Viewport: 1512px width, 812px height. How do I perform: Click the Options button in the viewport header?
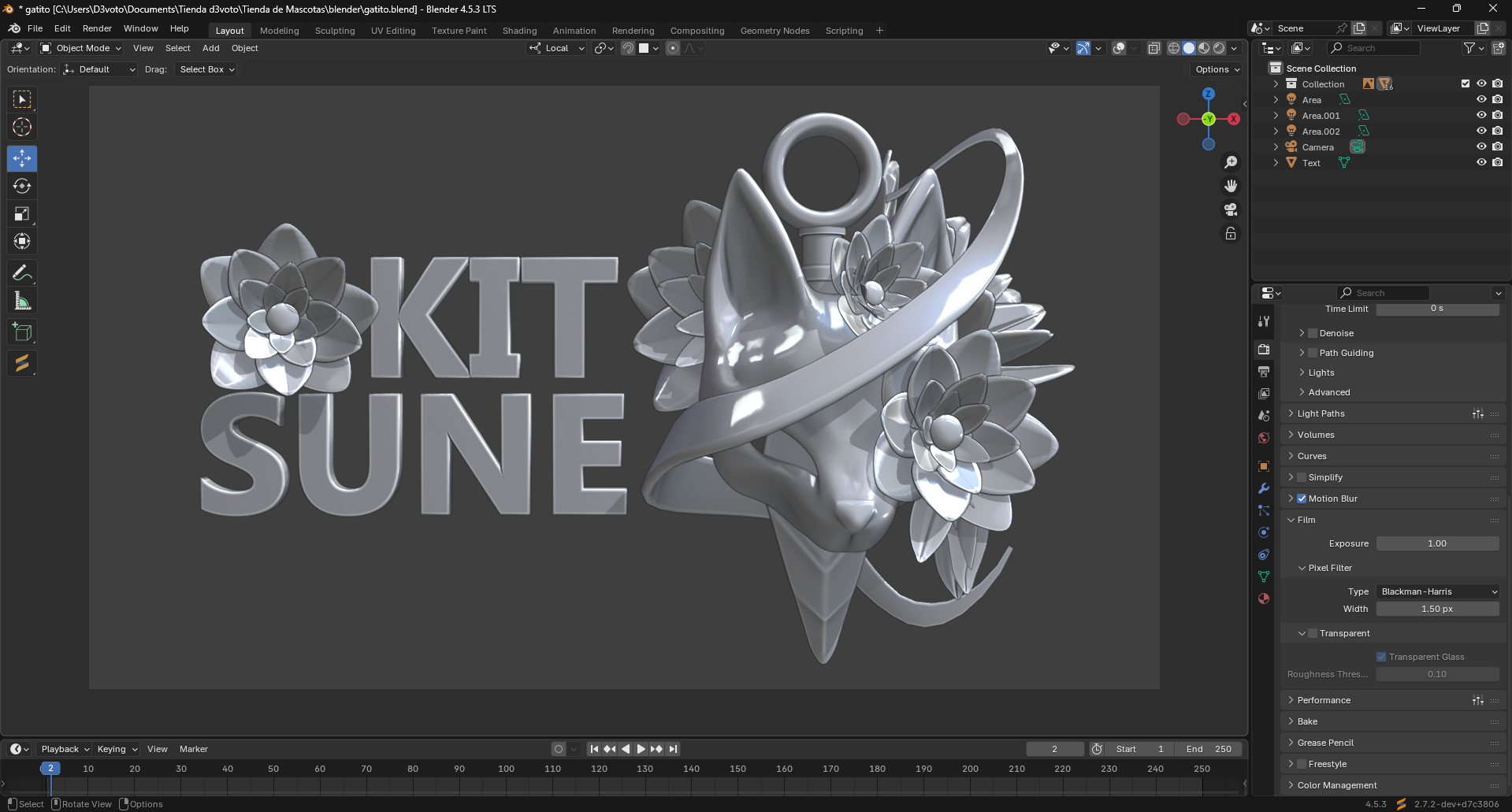[1217, 69]
